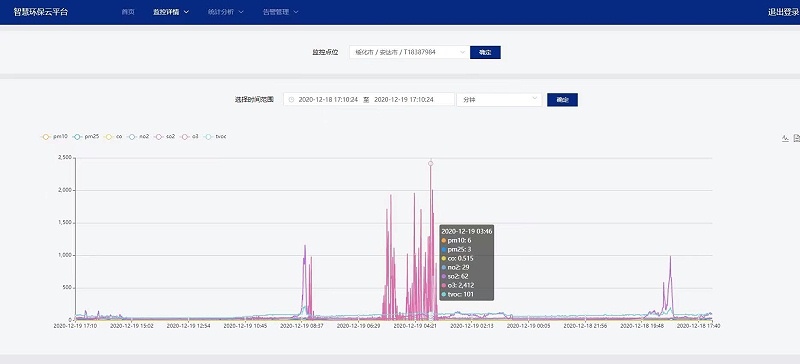Click the 1,500 y-axis label

(65, 223)
